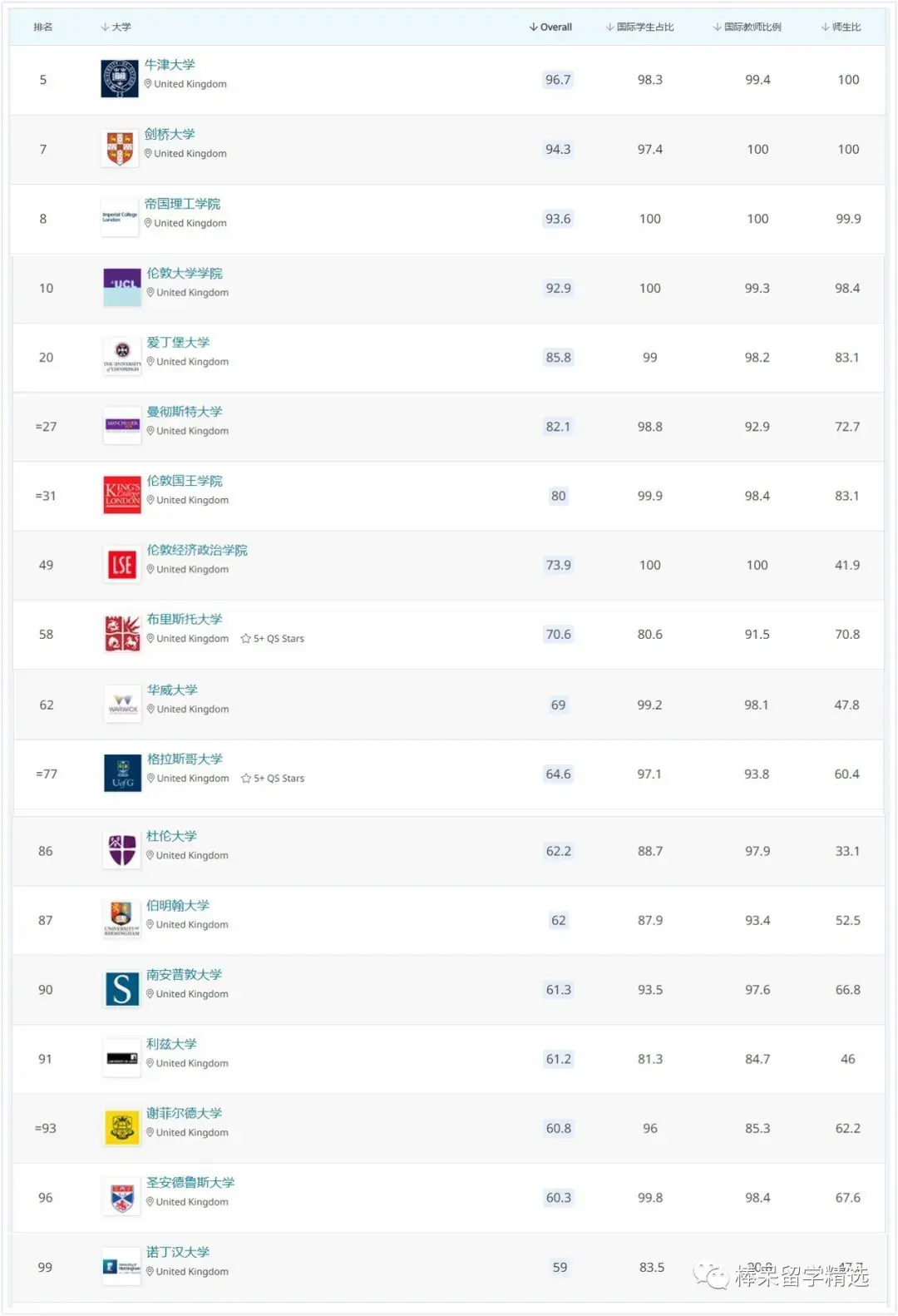Viewport: 898px width, 1316px height.
Task: Sort by 大学 name column header
Action: [116, 27]
